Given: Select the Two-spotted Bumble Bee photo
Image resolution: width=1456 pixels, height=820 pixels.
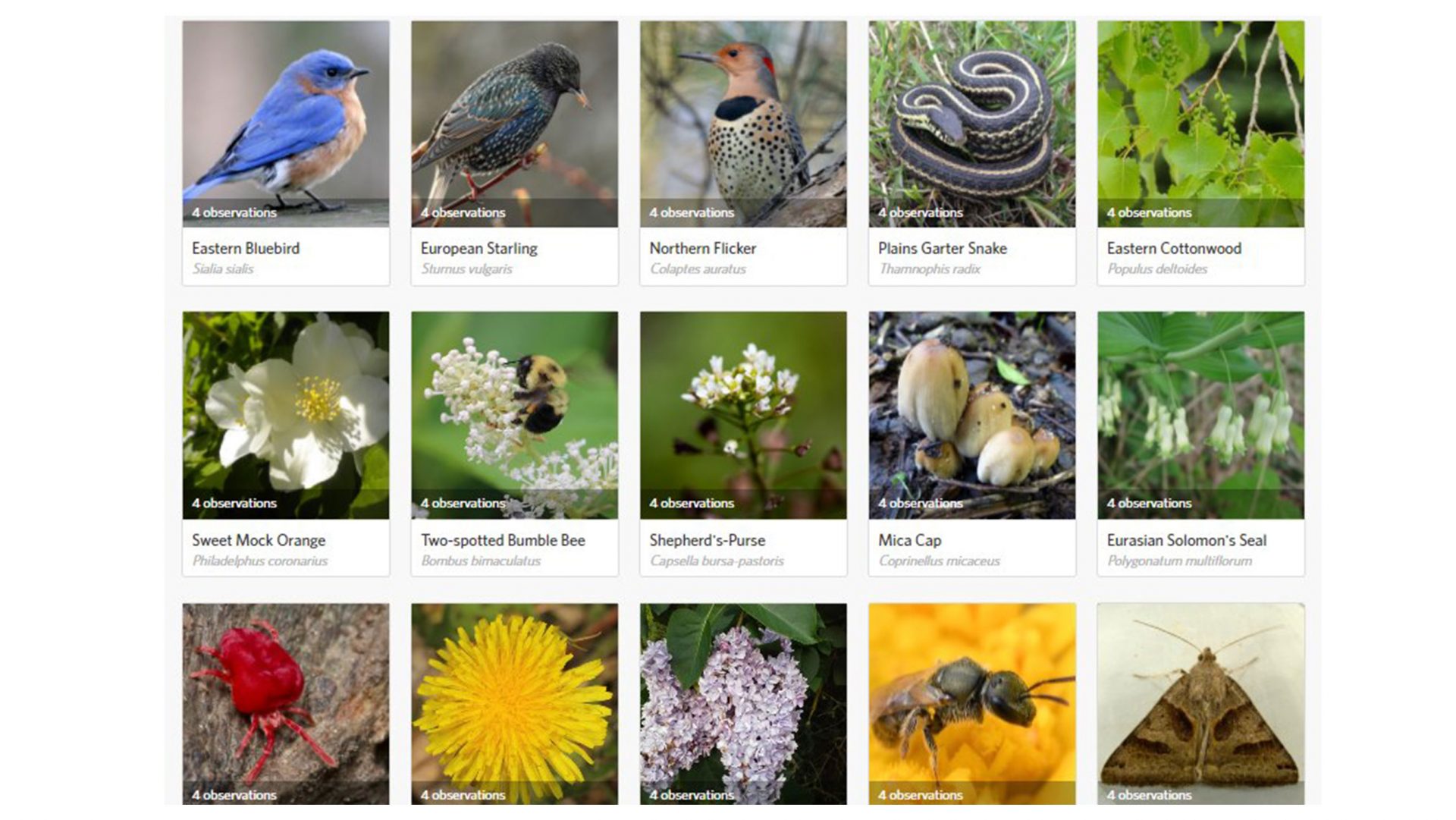Looking at the screenshot, I should [x=515, y=416].
